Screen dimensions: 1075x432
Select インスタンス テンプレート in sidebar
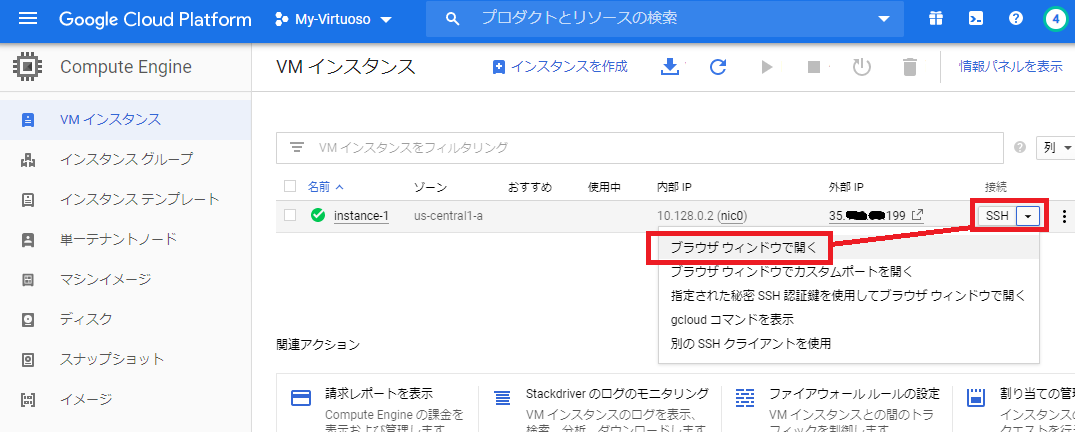(x=125, y=200)
